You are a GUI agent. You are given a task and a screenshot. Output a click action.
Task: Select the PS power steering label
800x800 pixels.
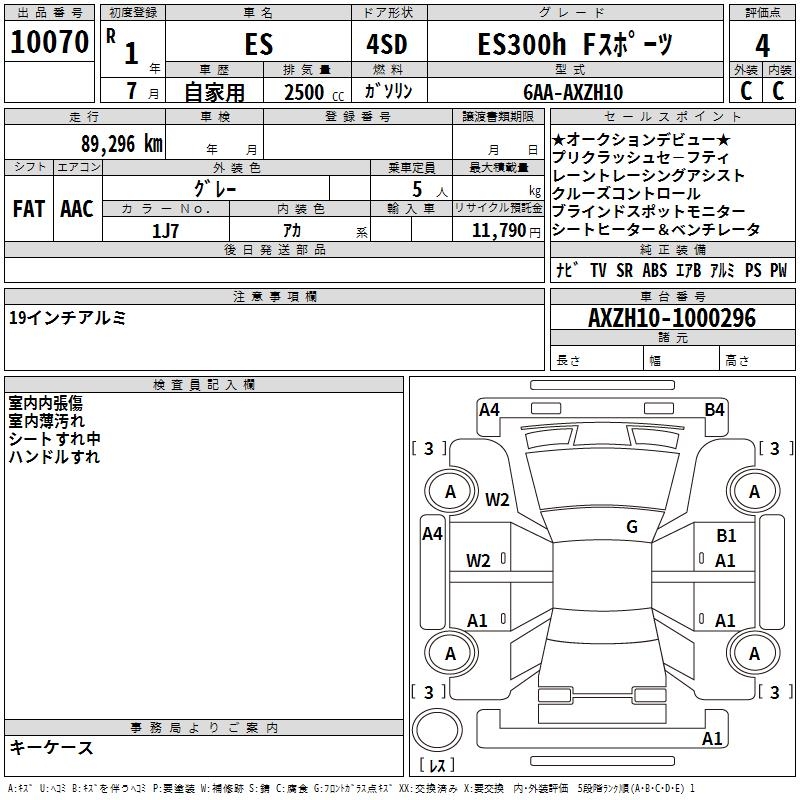point(753,270)
